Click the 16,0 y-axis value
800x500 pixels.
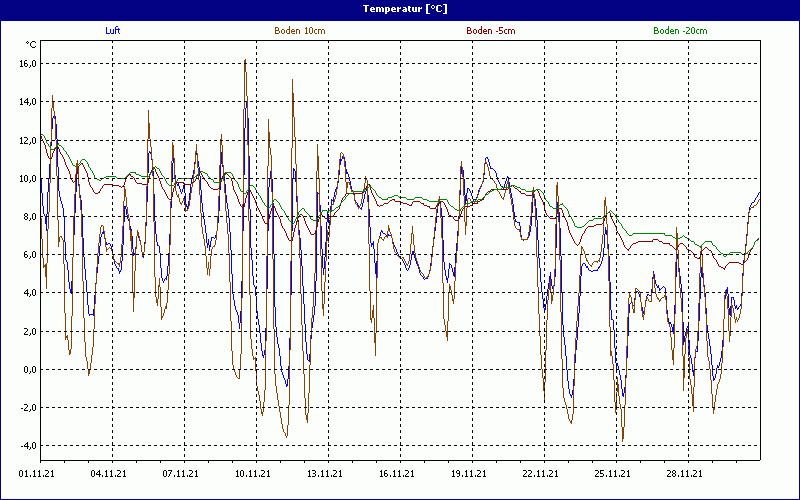(x=27, y=64)
